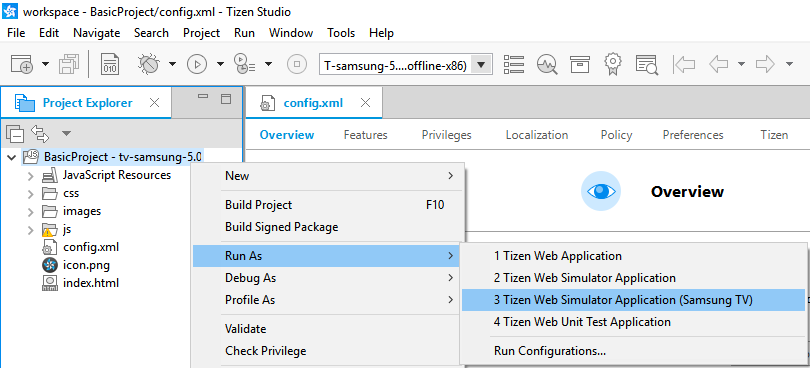Viewport: 810px width, 368px height.
Task: Open the Help menu
Action: (381, 33)
